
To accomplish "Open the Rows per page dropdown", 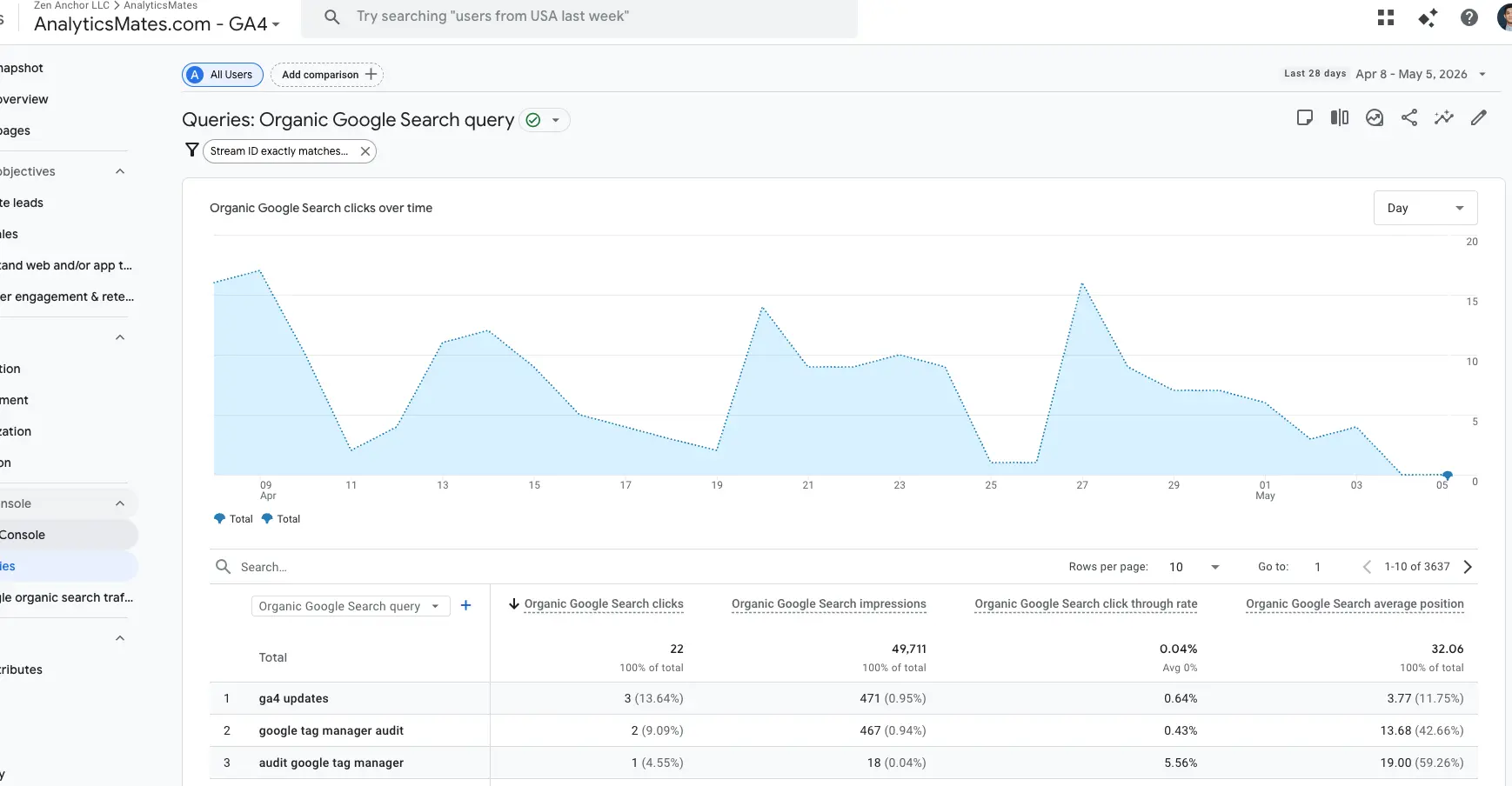I will tap(1194, 567).
